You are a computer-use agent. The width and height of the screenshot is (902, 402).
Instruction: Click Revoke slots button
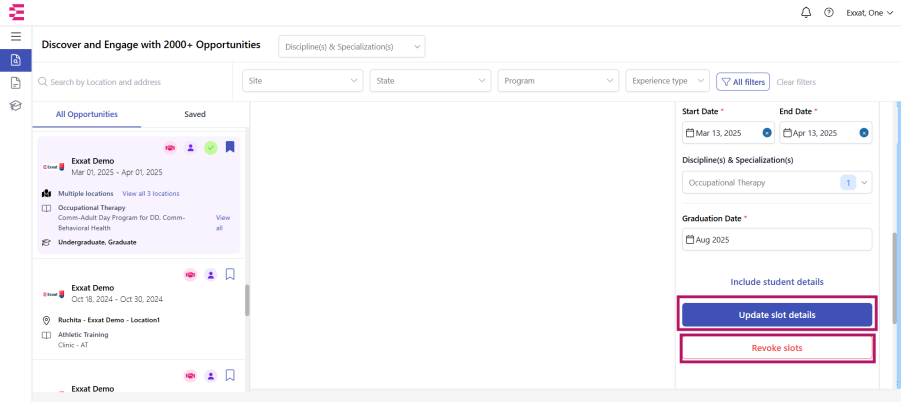(777, 348)
